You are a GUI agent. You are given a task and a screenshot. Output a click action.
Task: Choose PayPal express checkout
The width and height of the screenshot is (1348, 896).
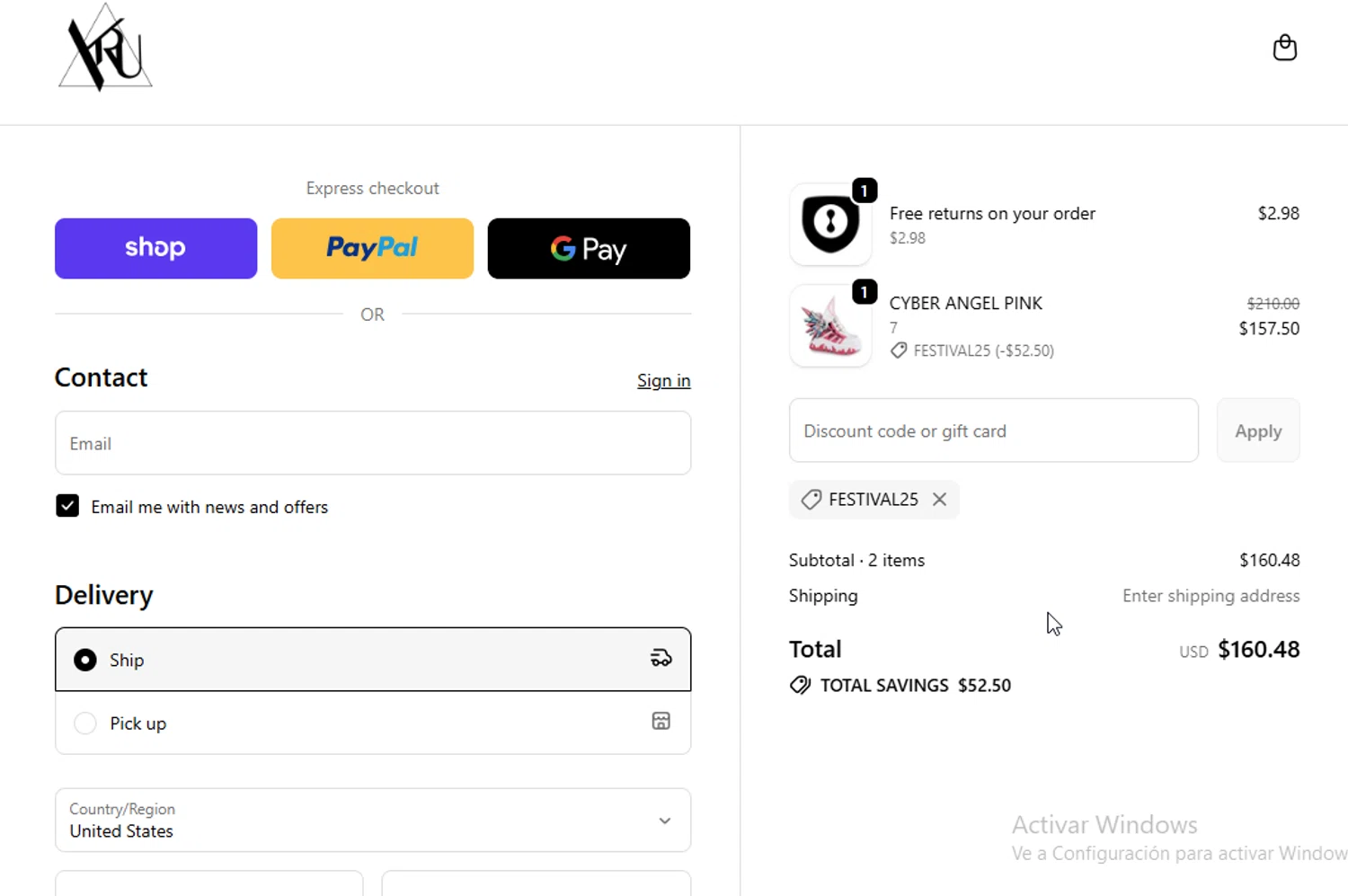click(372, 248)
